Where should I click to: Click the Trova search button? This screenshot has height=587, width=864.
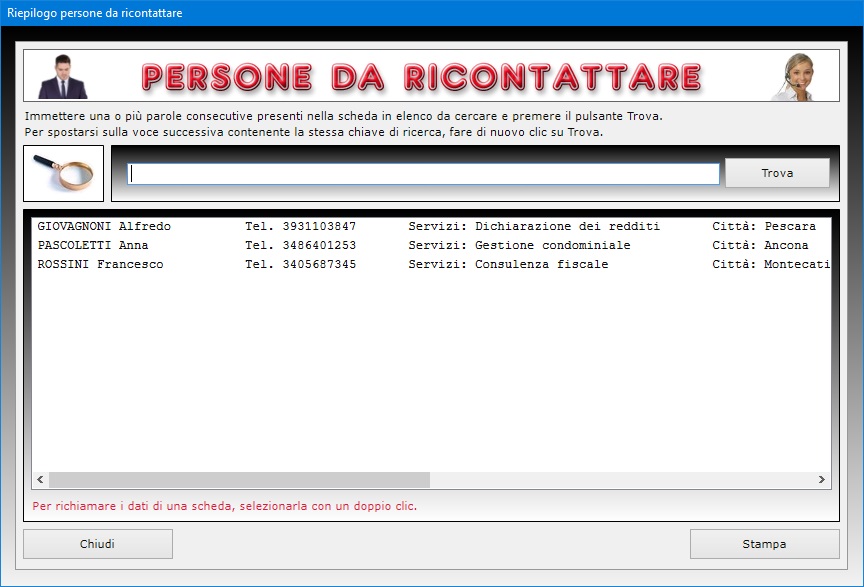pyautogui.click(x=777, y=173)
